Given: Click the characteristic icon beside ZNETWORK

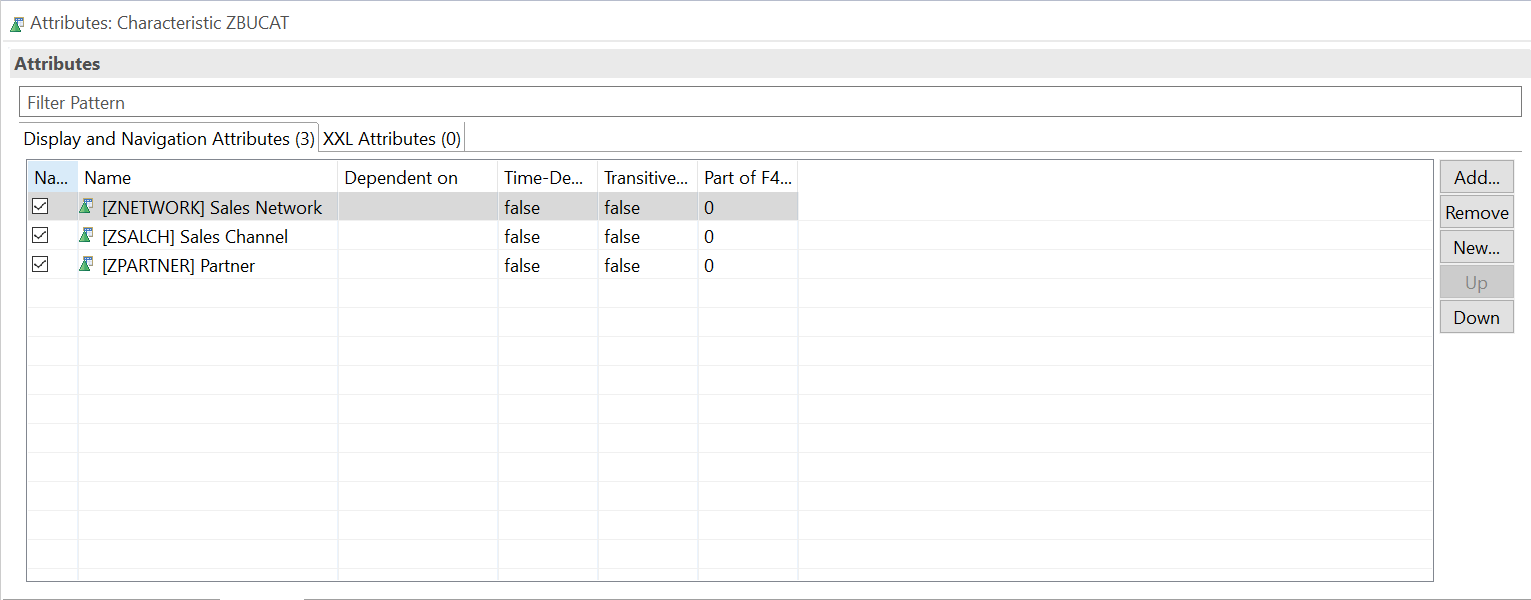Looking at the screenshot, I should click(86, 206).
